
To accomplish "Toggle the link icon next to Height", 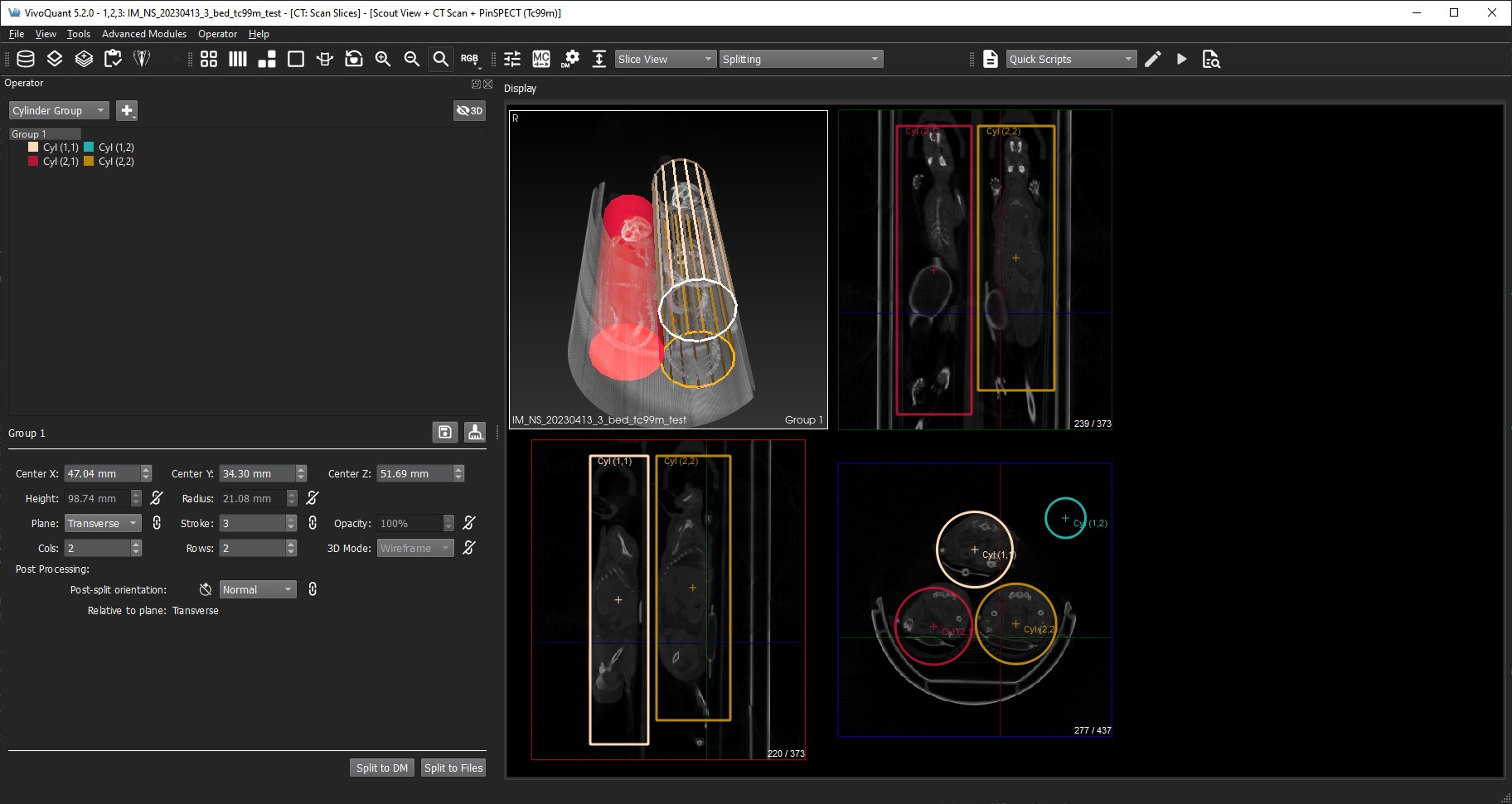I will [x=157, y=498].
